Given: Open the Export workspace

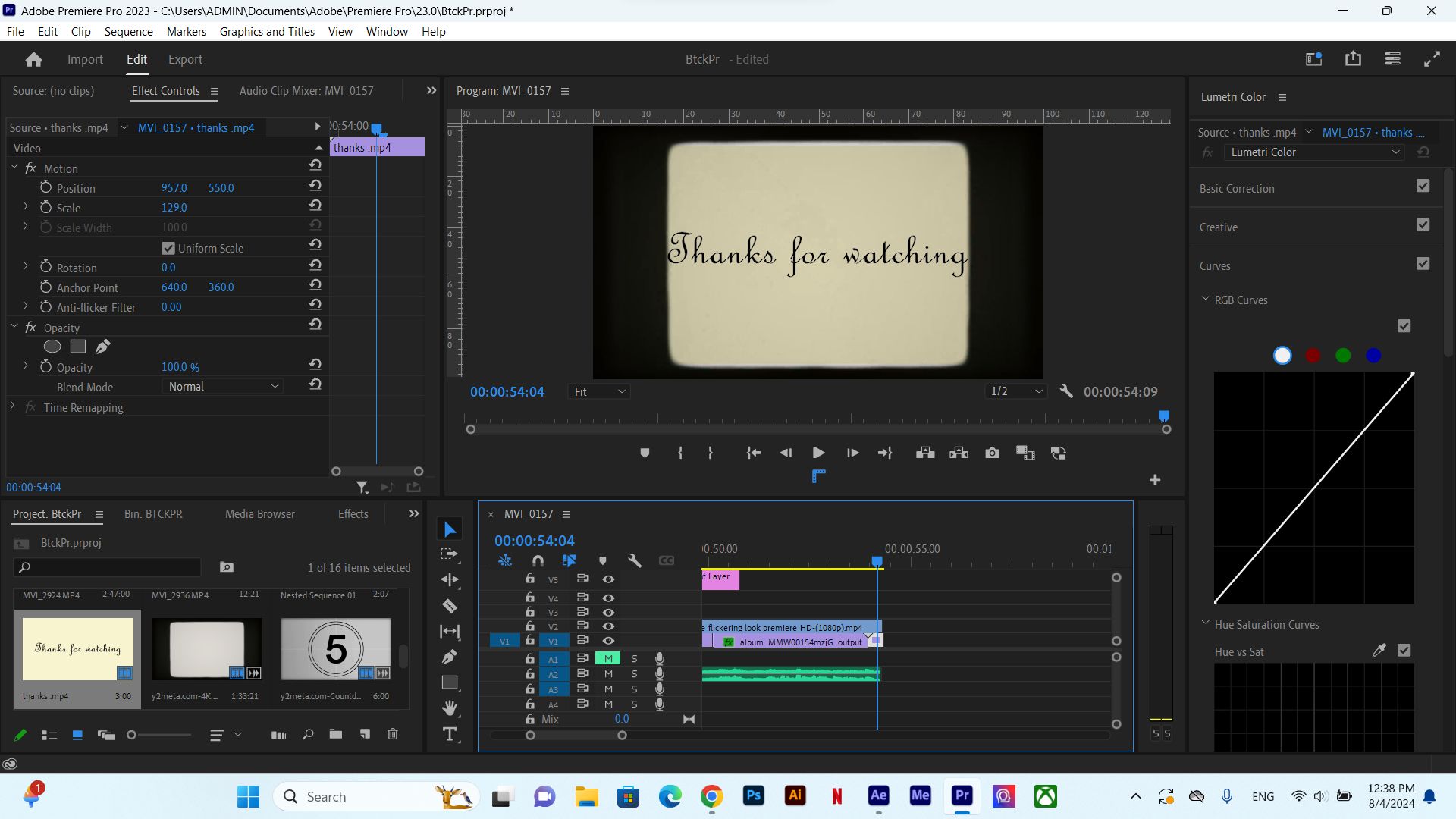Looking at the screenshot, I should 185,59.
